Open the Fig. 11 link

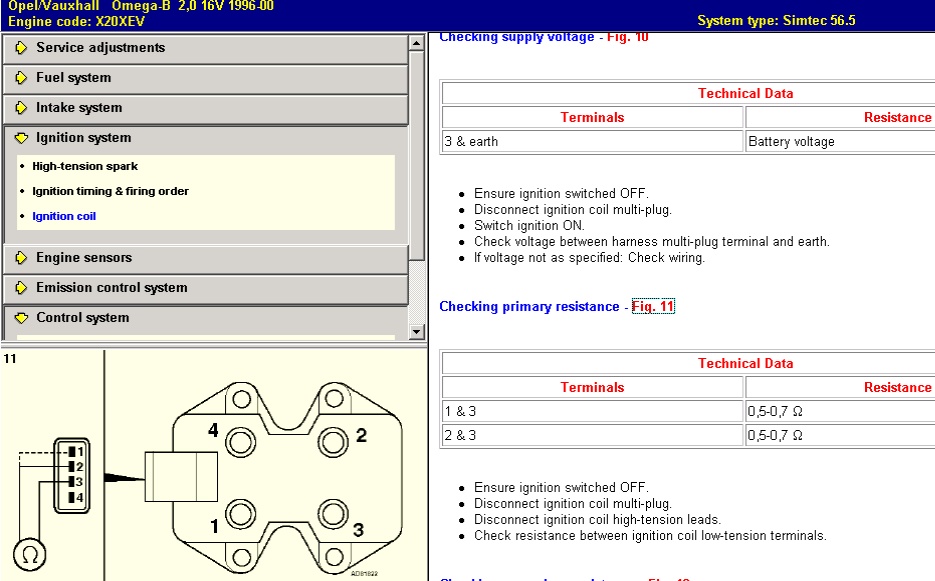(653, 307)
